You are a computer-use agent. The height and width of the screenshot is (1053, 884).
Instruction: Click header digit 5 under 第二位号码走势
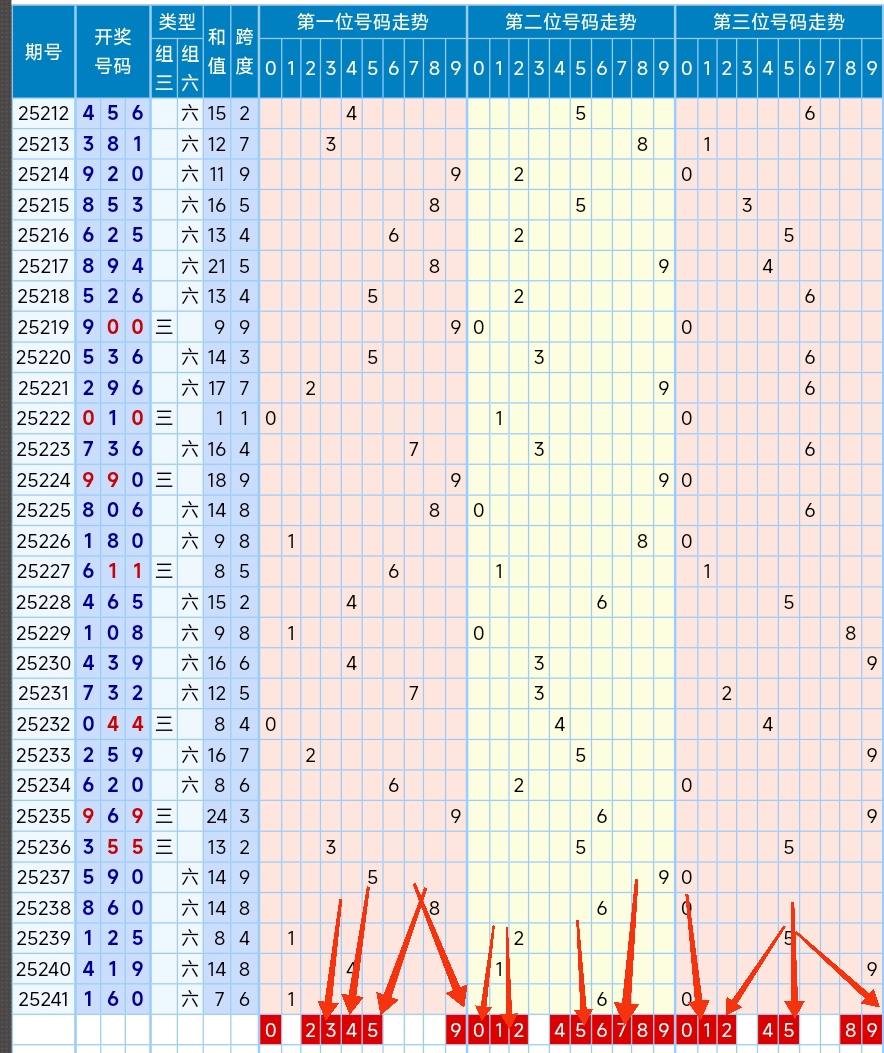click(581, 68)
